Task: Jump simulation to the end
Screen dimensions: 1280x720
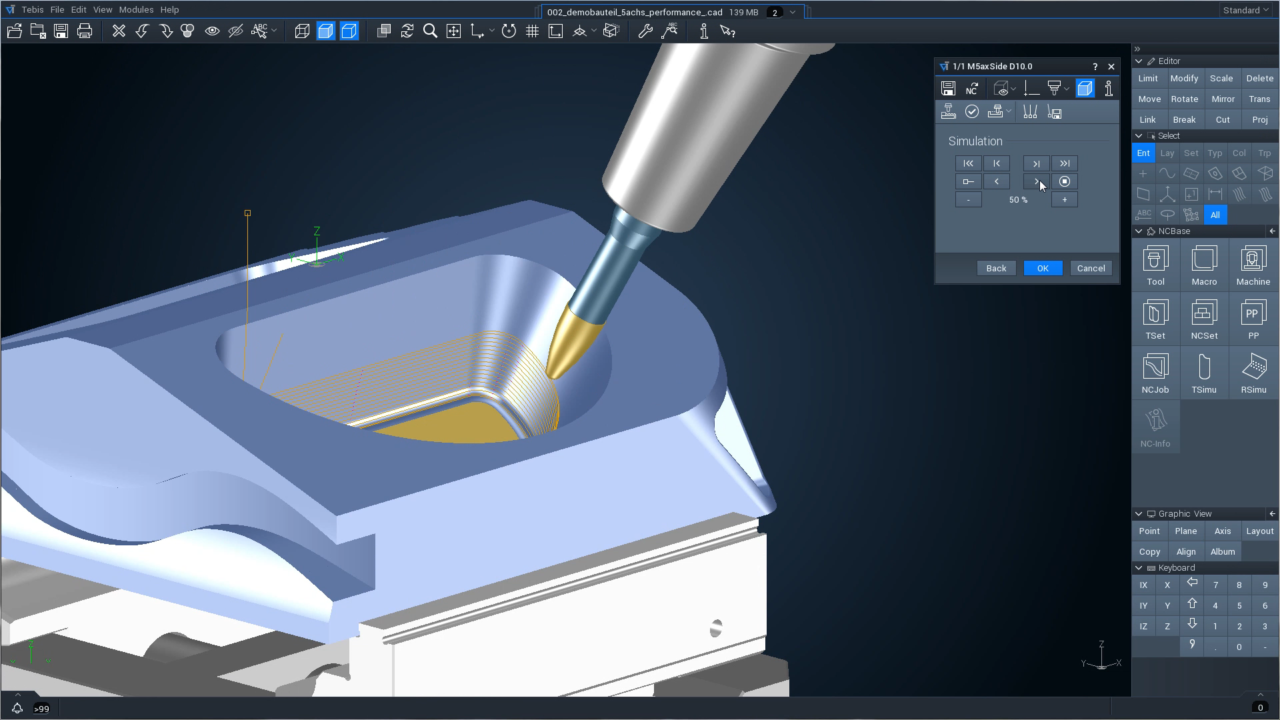Action: 1064,163
